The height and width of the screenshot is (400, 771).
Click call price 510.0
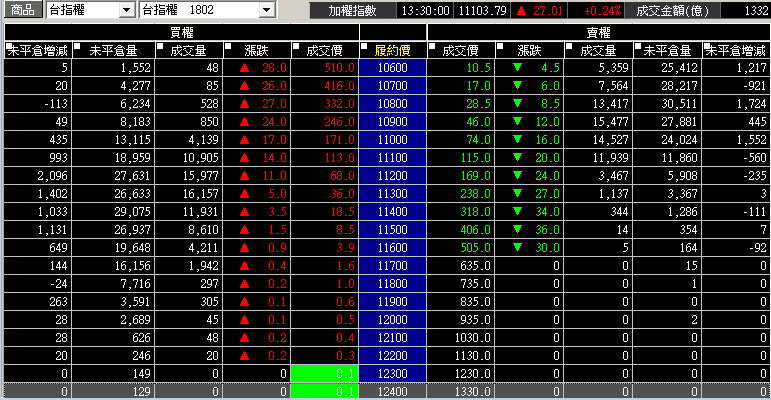(339, 68)
